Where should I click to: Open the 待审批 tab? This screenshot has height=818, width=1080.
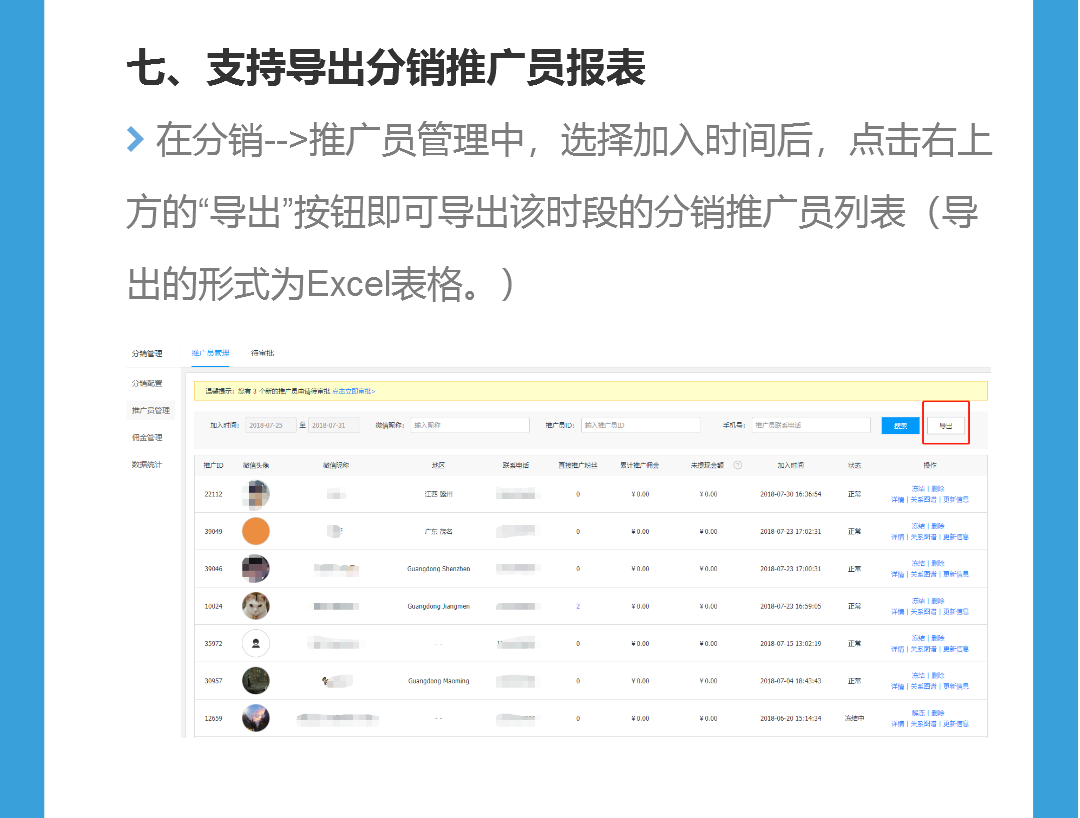point(262,353)
